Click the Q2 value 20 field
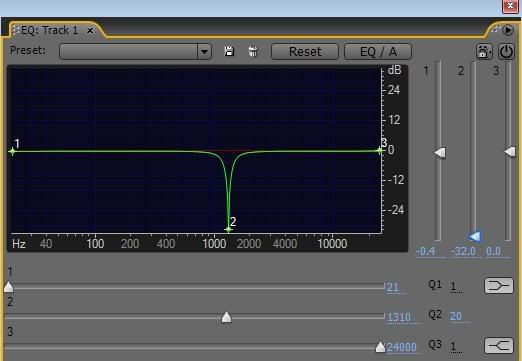The image size is (522, 361). click(x=456, y=316)
